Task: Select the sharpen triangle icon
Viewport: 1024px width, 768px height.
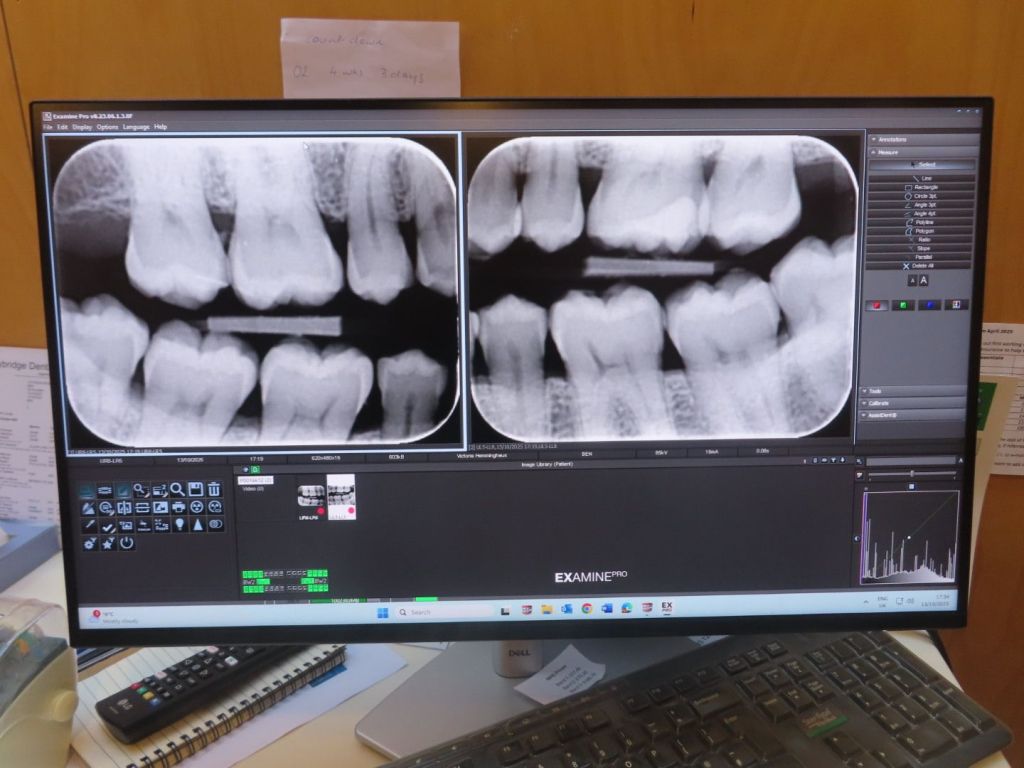Action: (197, 525)
